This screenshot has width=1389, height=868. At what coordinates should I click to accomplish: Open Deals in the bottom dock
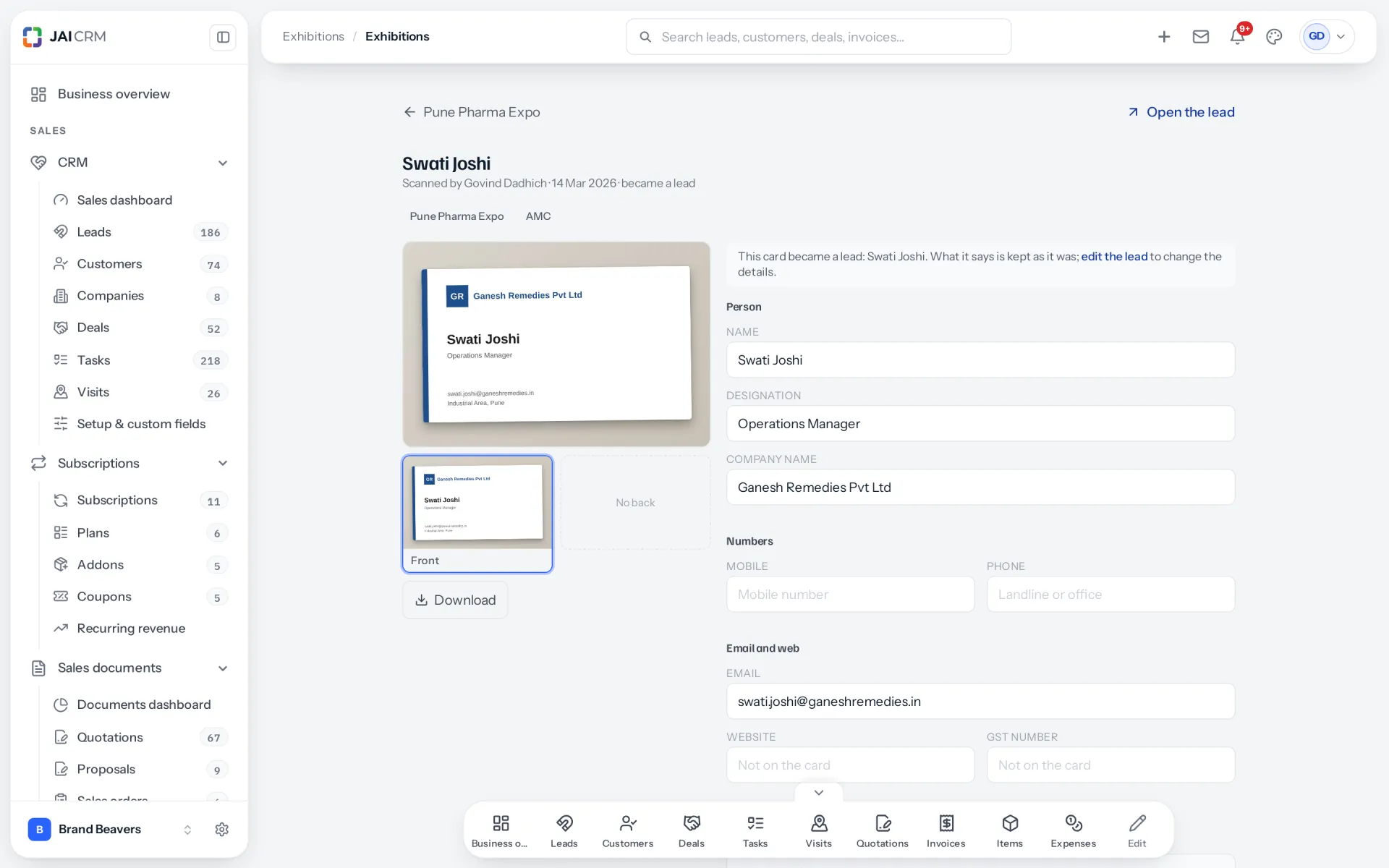tap(692, 830)
